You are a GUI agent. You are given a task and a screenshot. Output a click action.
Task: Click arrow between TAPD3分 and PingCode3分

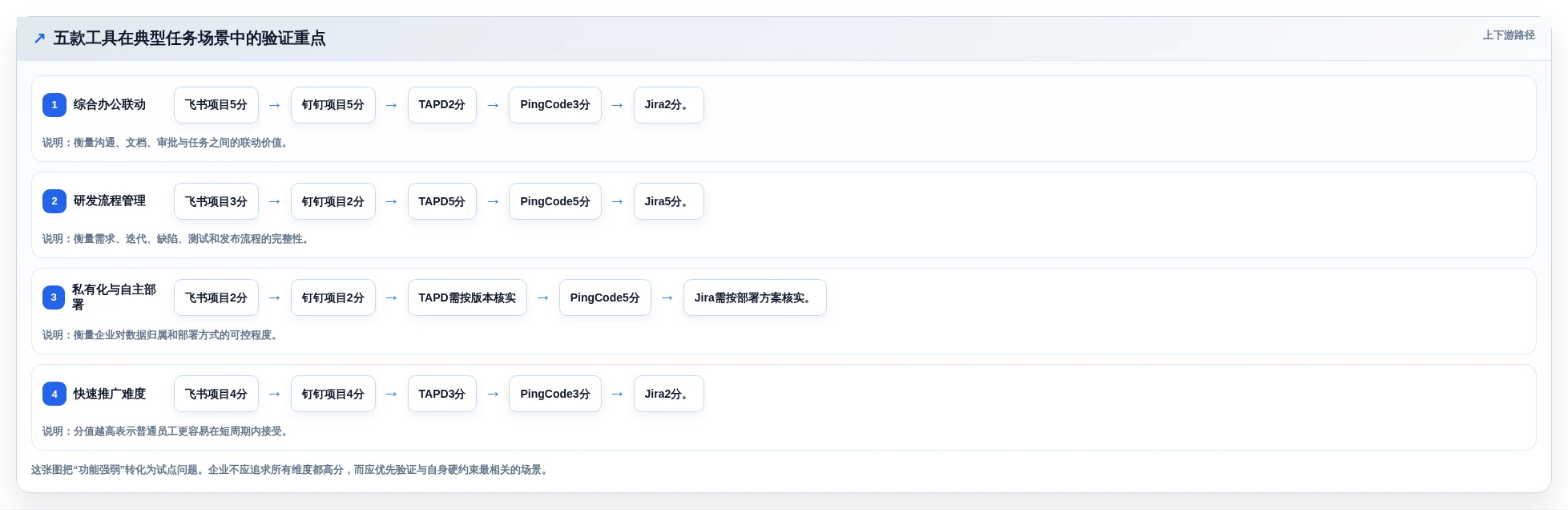[x=493, y=394]
